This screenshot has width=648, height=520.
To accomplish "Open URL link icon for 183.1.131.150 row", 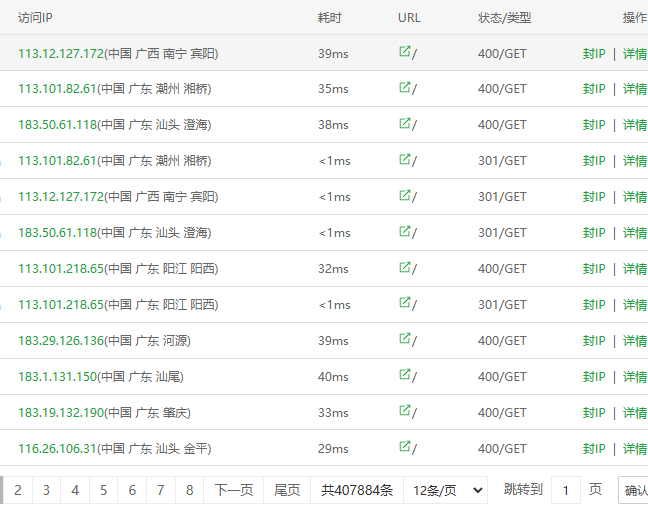I will (404, 376).
